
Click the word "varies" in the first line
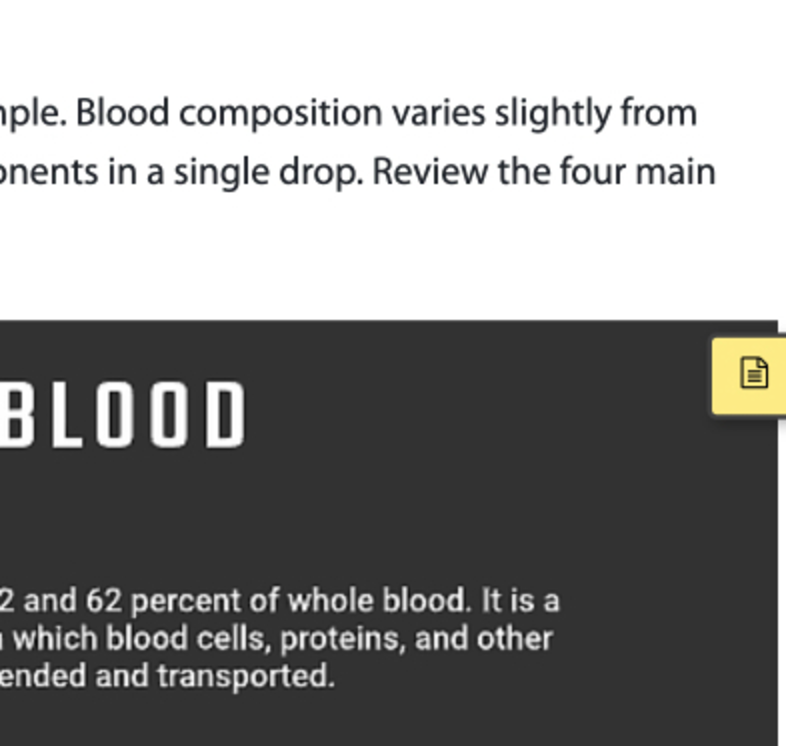pyautogui.click(x=439, y=114)
